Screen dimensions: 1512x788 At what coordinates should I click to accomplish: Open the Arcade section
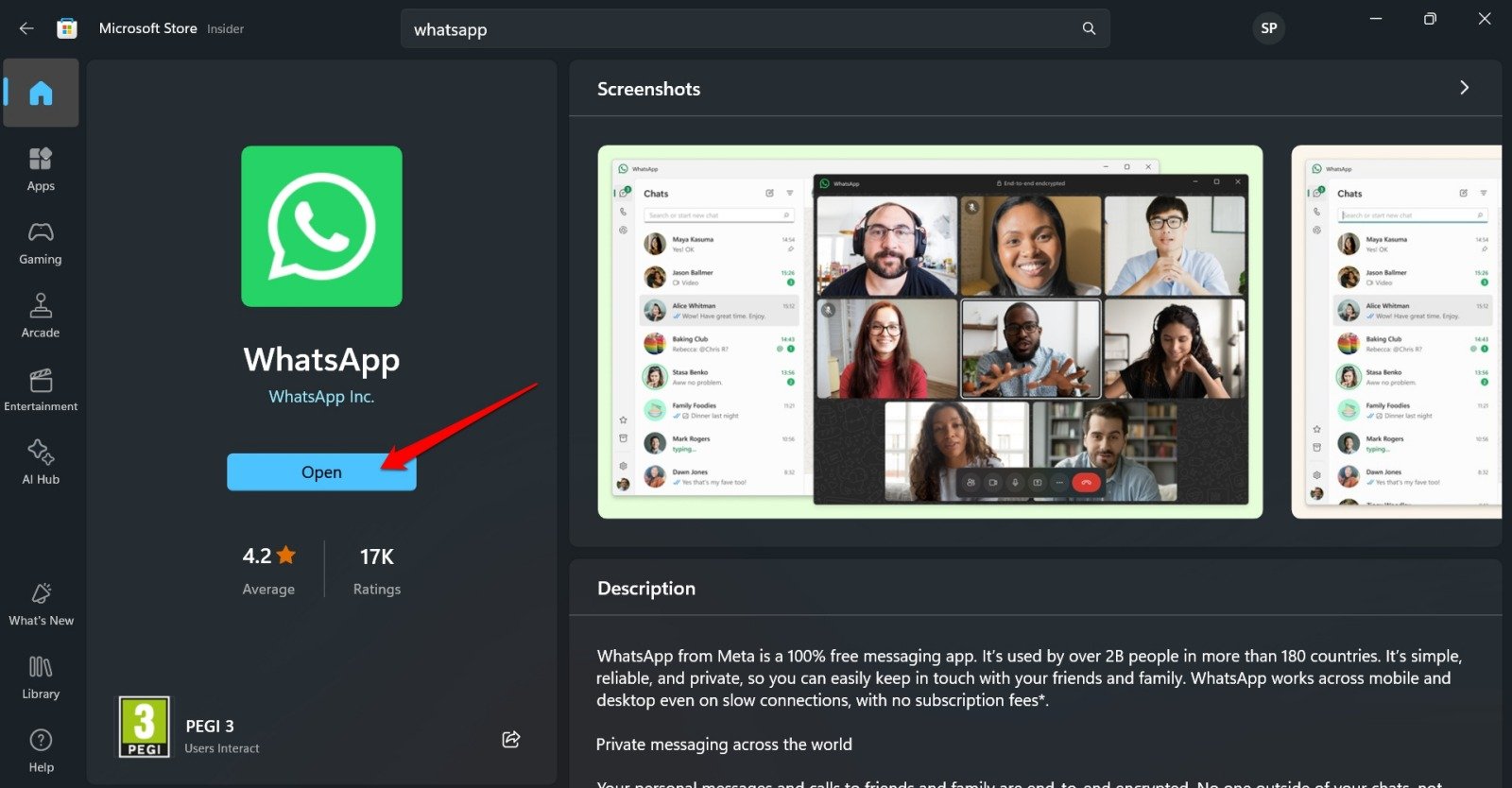click(x=41, y=317)
